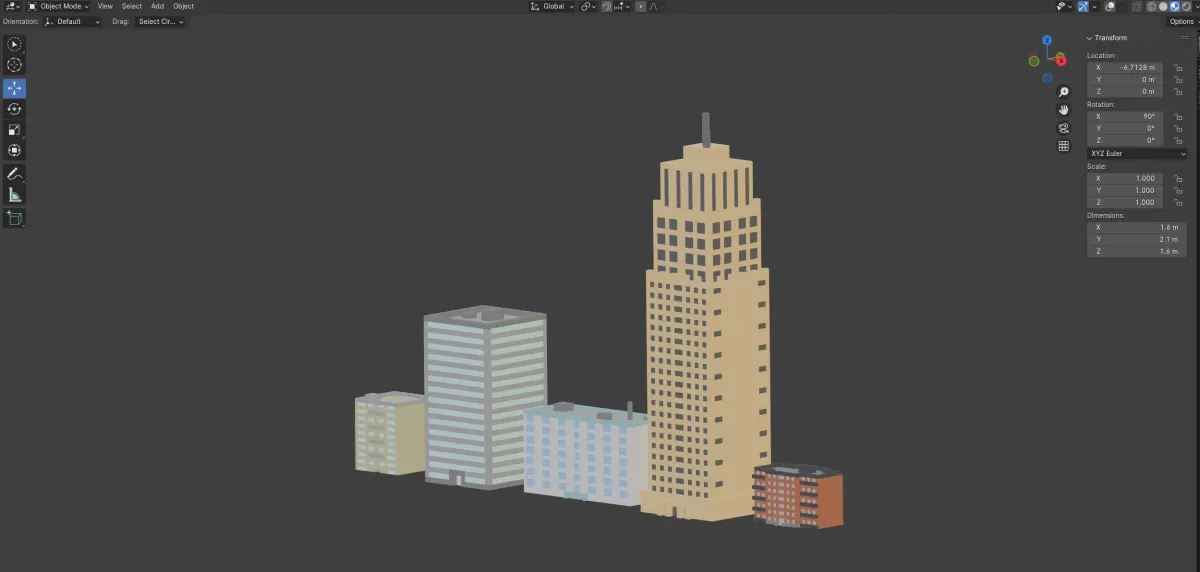This screenshot has width=1200, height=572.
Task: Open the Options dropdown
Action: [1182, 21]
